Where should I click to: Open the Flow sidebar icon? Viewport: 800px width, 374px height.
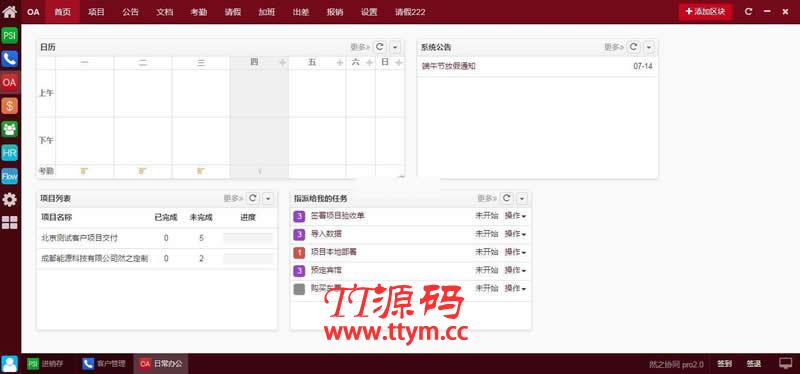coord(10,176)
